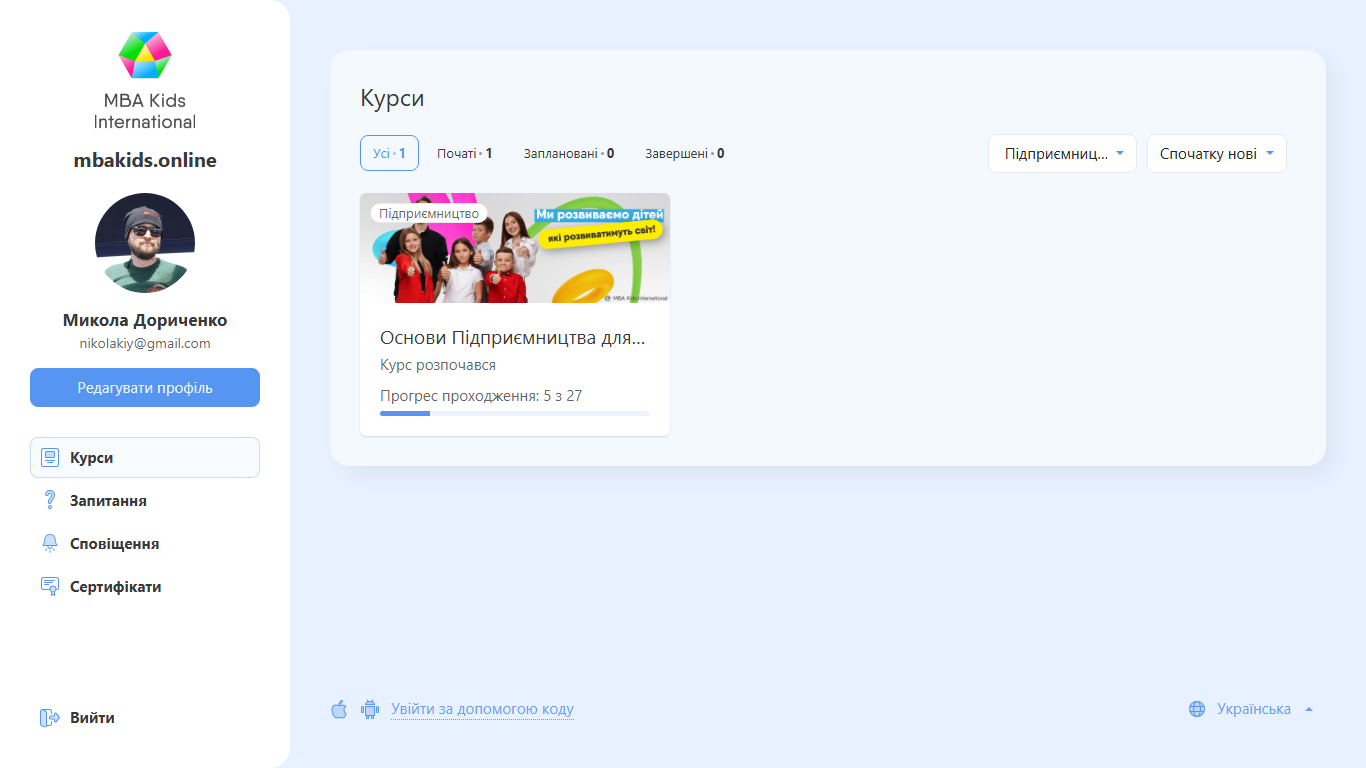The image size is (1366, 768).
Task: Click the user profile avatar photo
Action: click(145, 243)
